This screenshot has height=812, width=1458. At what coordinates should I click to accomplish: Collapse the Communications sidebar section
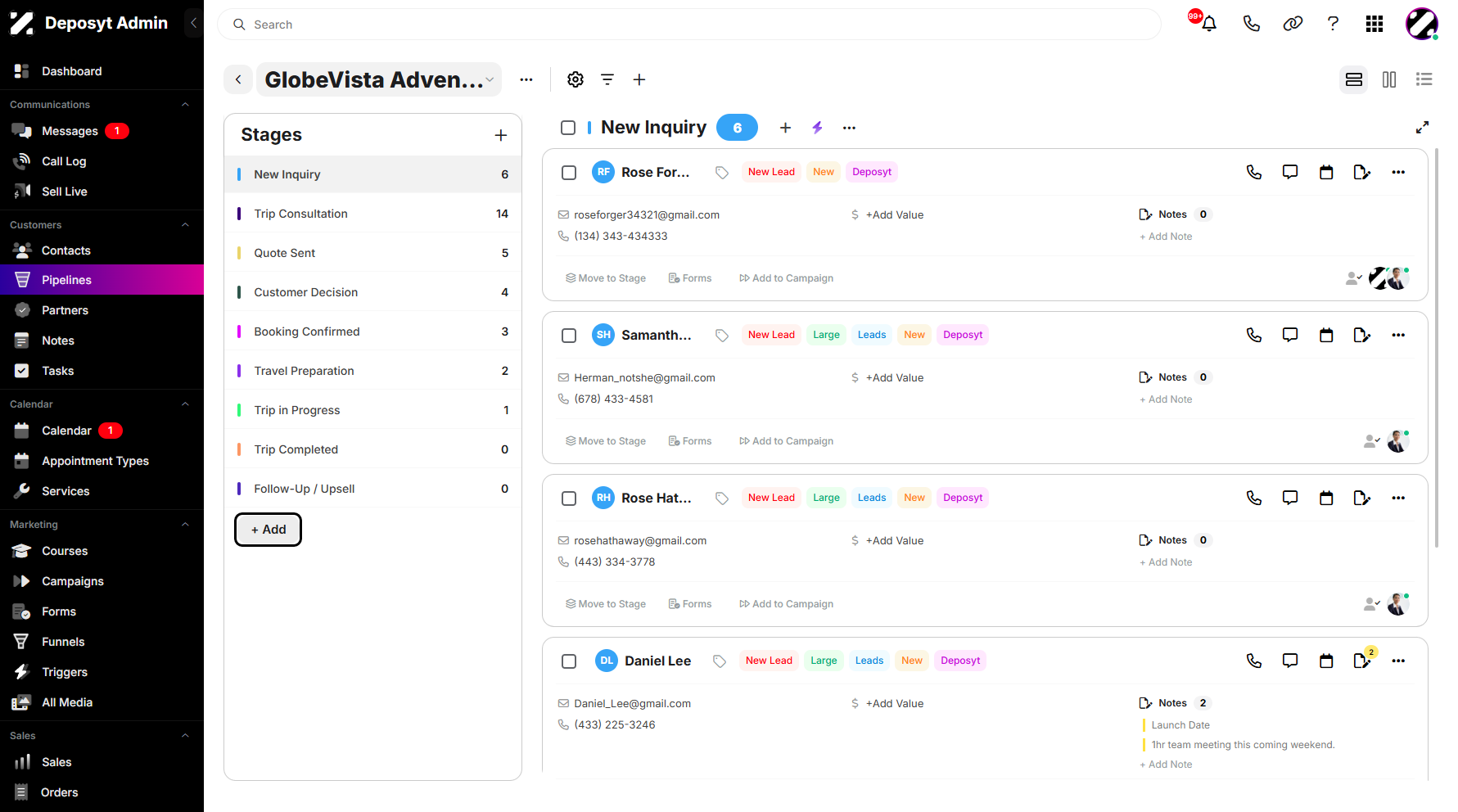(x=185, y=105)
